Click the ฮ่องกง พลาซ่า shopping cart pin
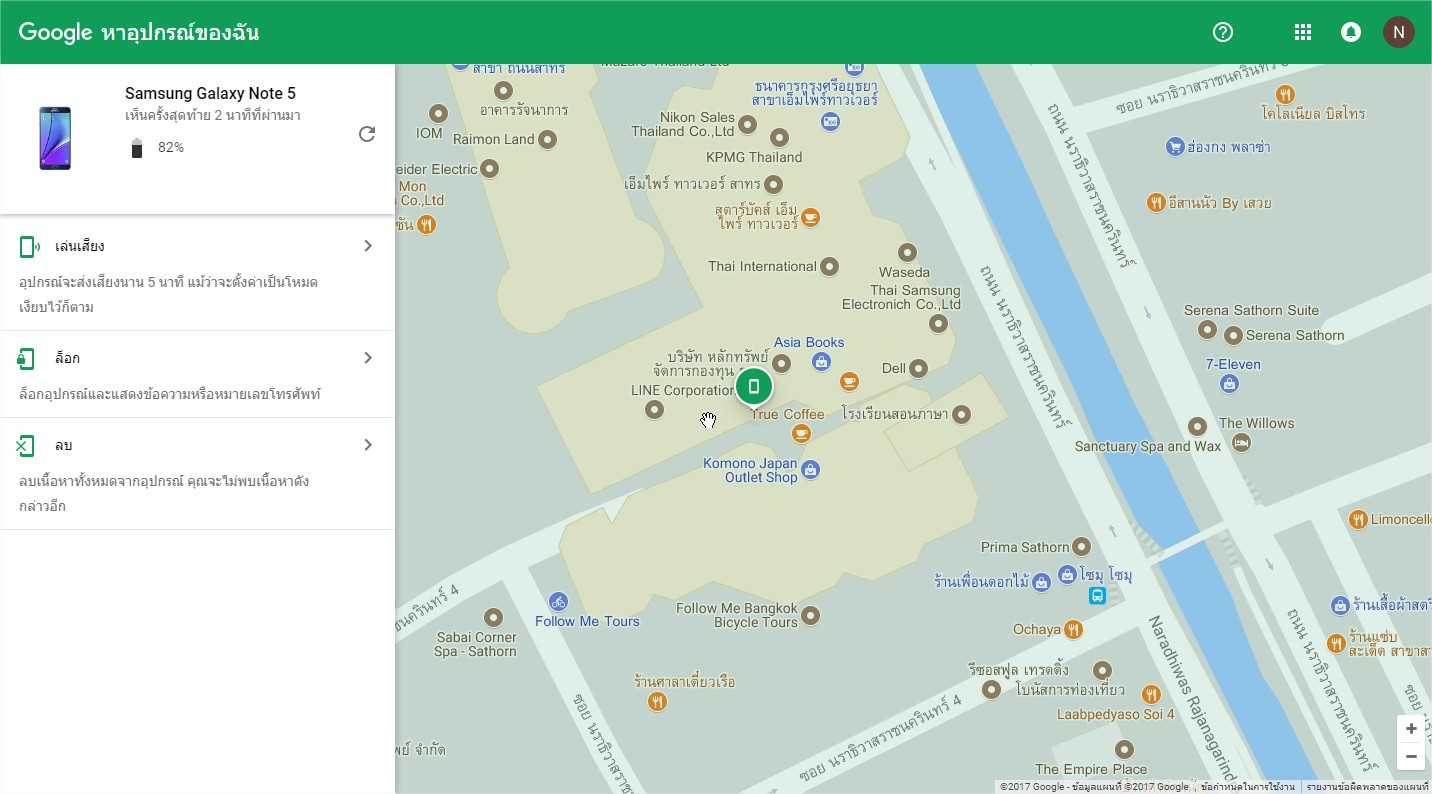Image resolution: width=1432 pixels, height=794 pixels. click(x=1175, y=147)
